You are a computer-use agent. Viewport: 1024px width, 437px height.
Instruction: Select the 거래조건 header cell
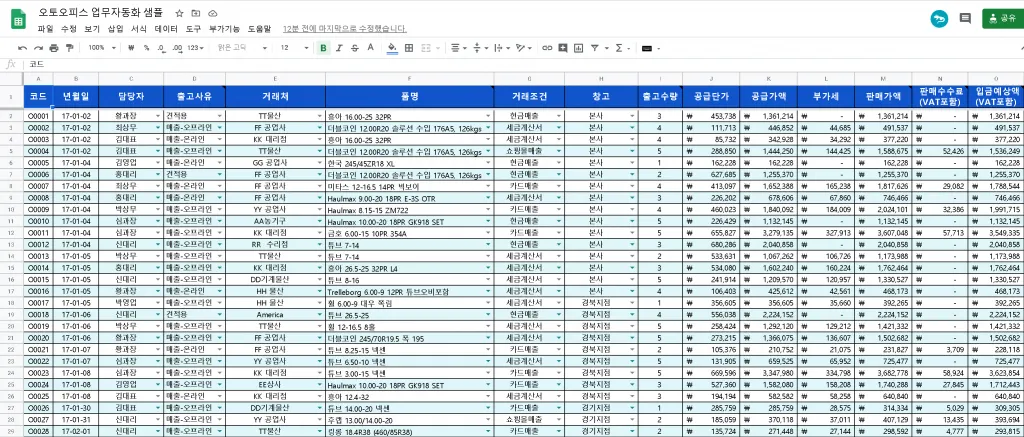click(x=529, y=97)
